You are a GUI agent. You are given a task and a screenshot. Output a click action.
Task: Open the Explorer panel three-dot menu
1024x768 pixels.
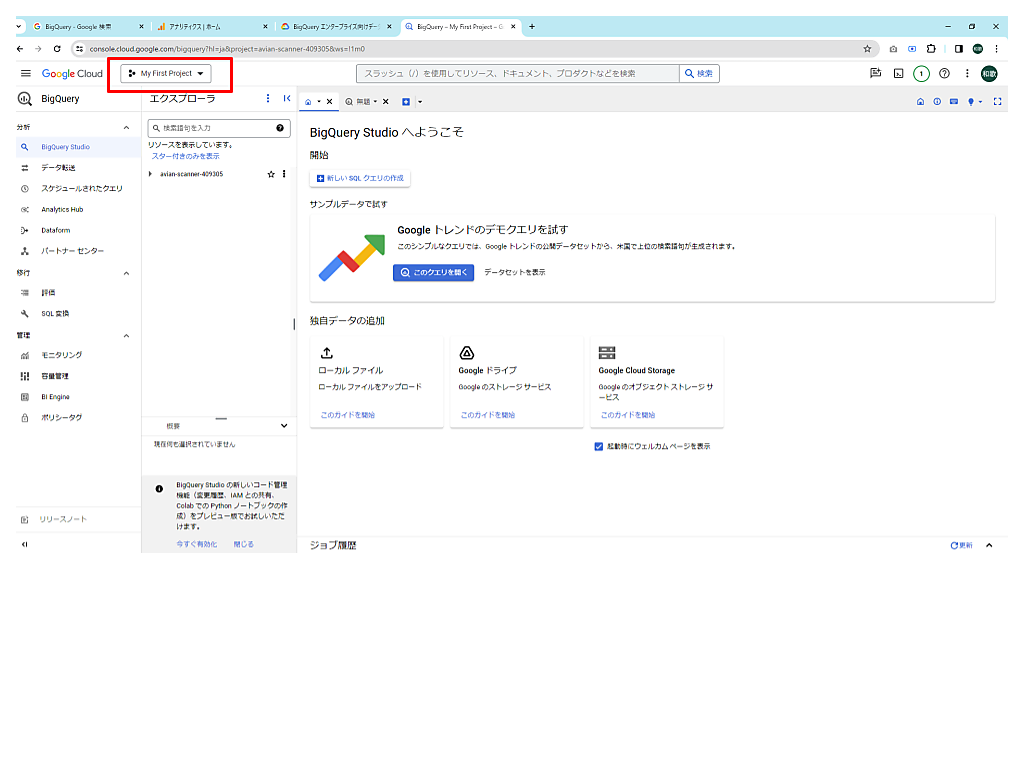tap(267, 99)
